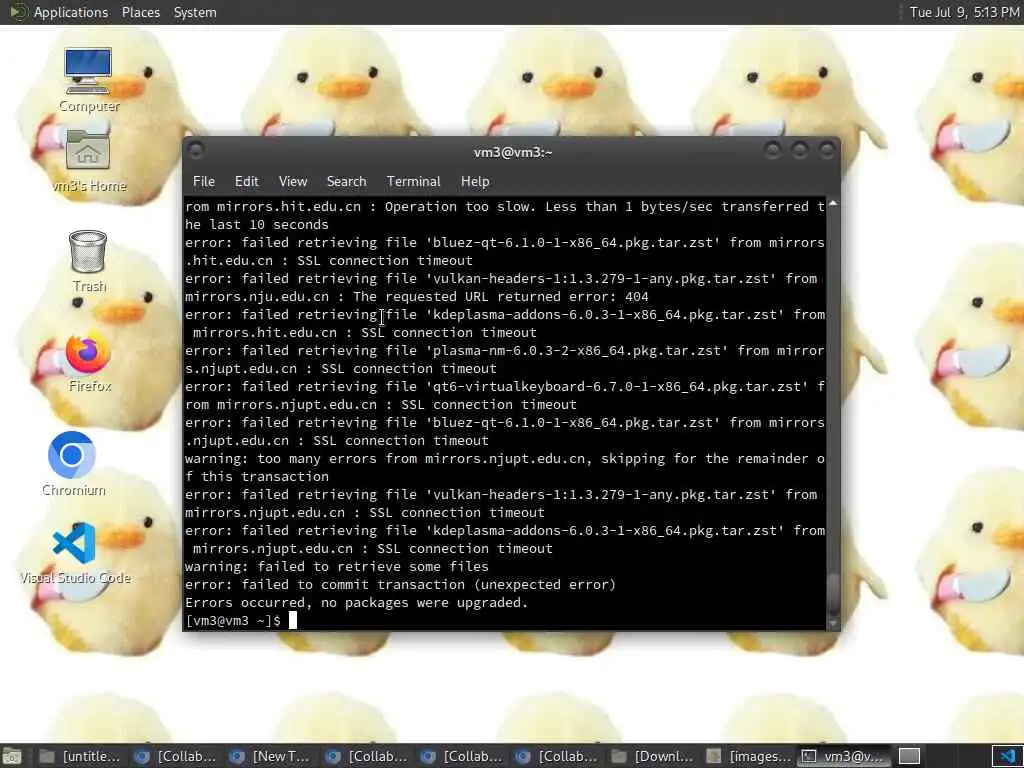Open the System menu in the top panel
Viewport: 1024px width, 768px height.
[x=195, y=12]
